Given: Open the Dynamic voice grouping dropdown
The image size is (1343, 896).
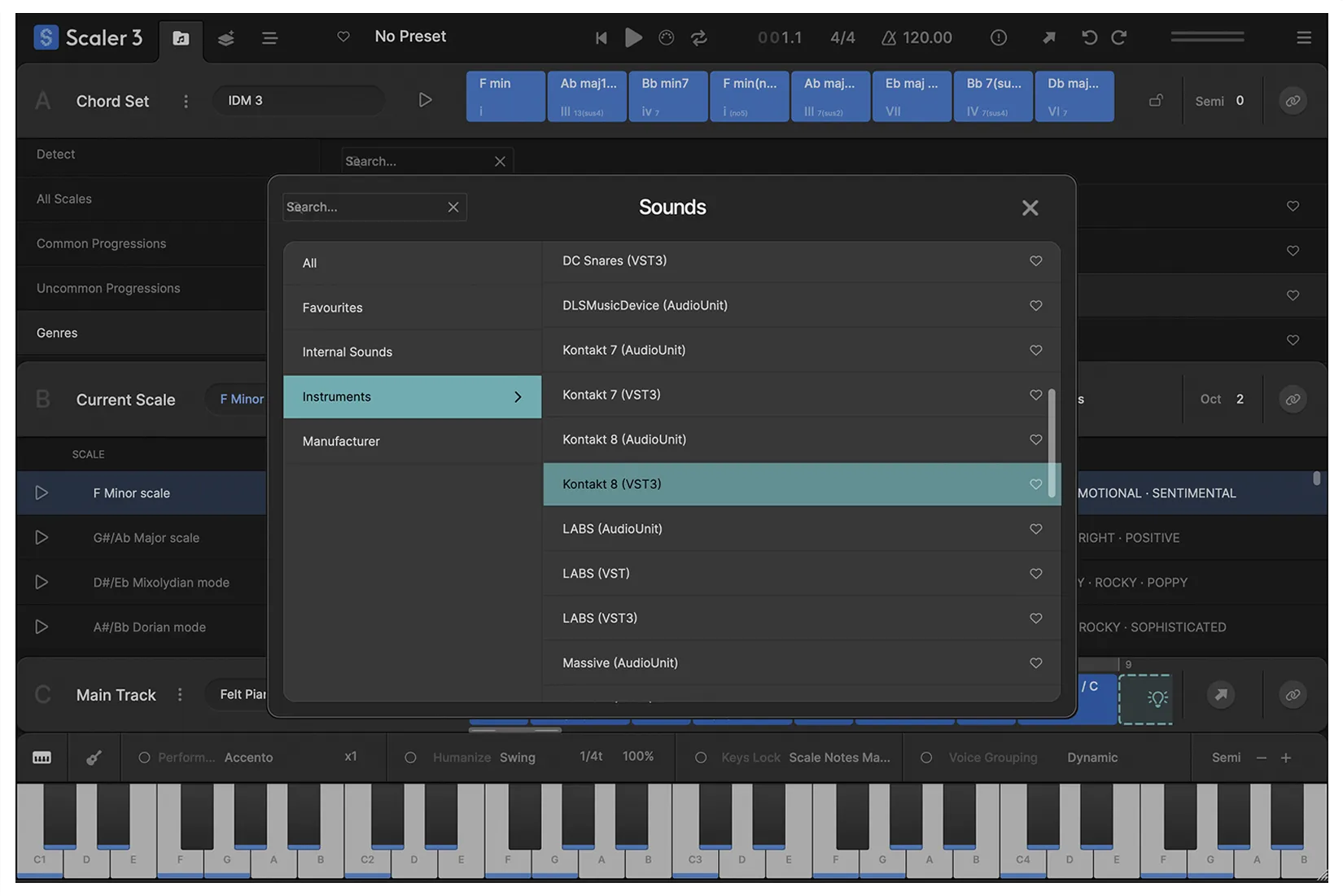Looking at the screenshot, I should tap(1092, 758).
